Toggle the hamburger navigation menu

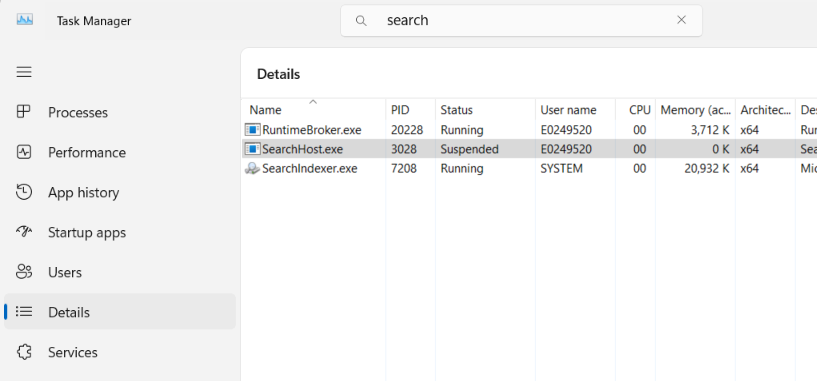tap(24, 72)
